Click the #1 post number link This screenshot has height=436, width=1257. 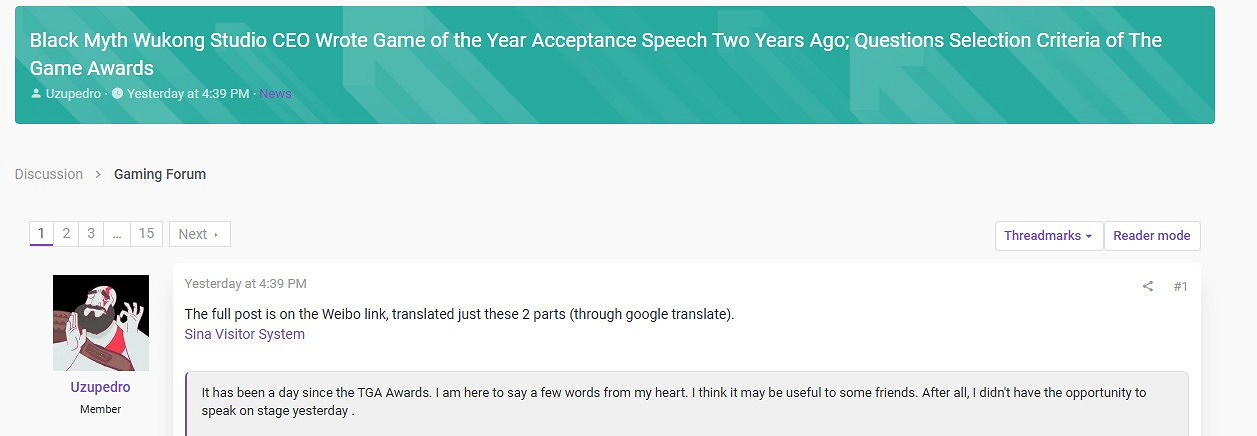tap(1180, 286)
